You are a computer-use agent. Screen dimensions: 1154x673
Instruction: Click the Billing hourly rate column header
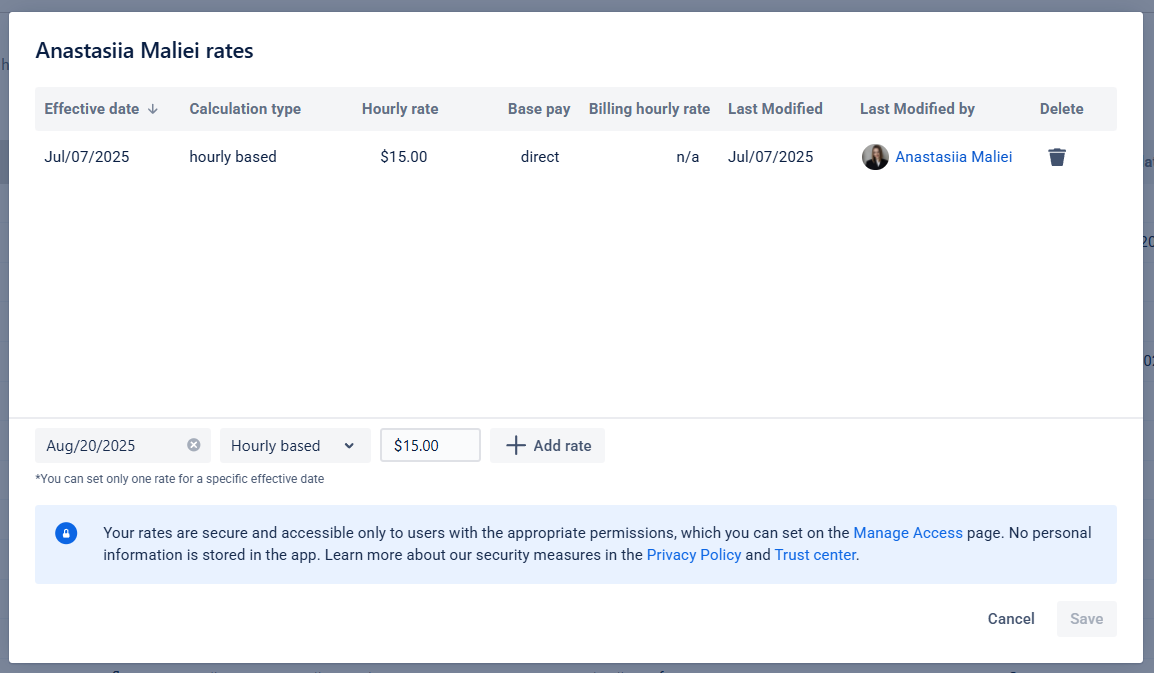[649, 109]
